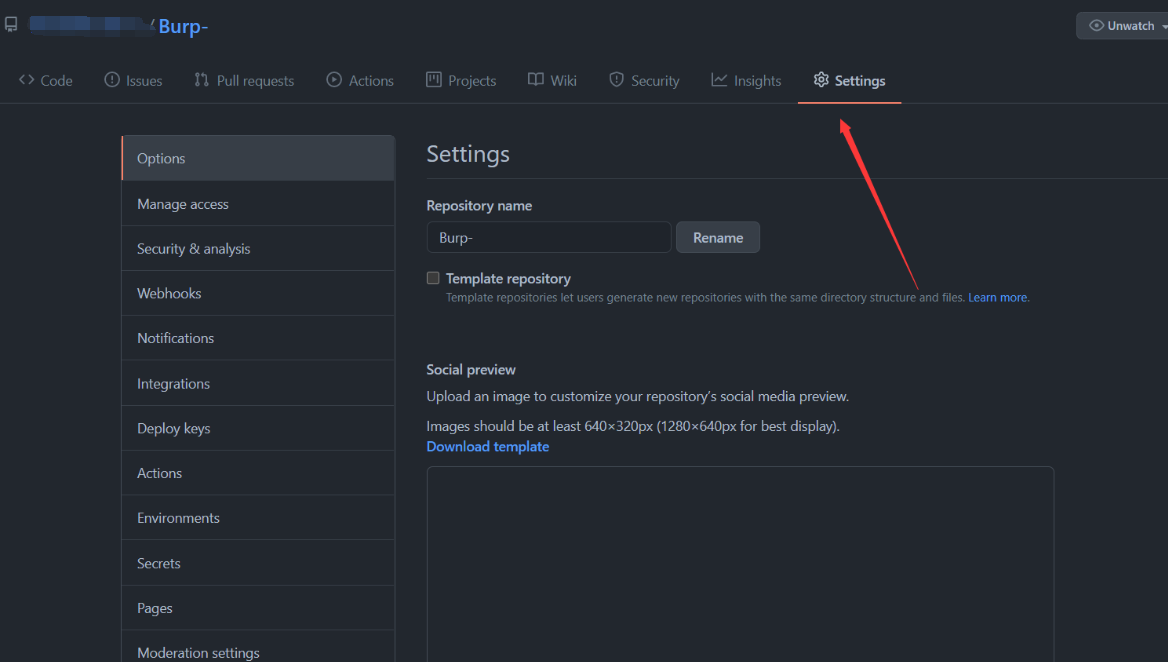Select the Insights tab label
The width and height of the screenshot is (1168, 662).
(x=758, y=80)
